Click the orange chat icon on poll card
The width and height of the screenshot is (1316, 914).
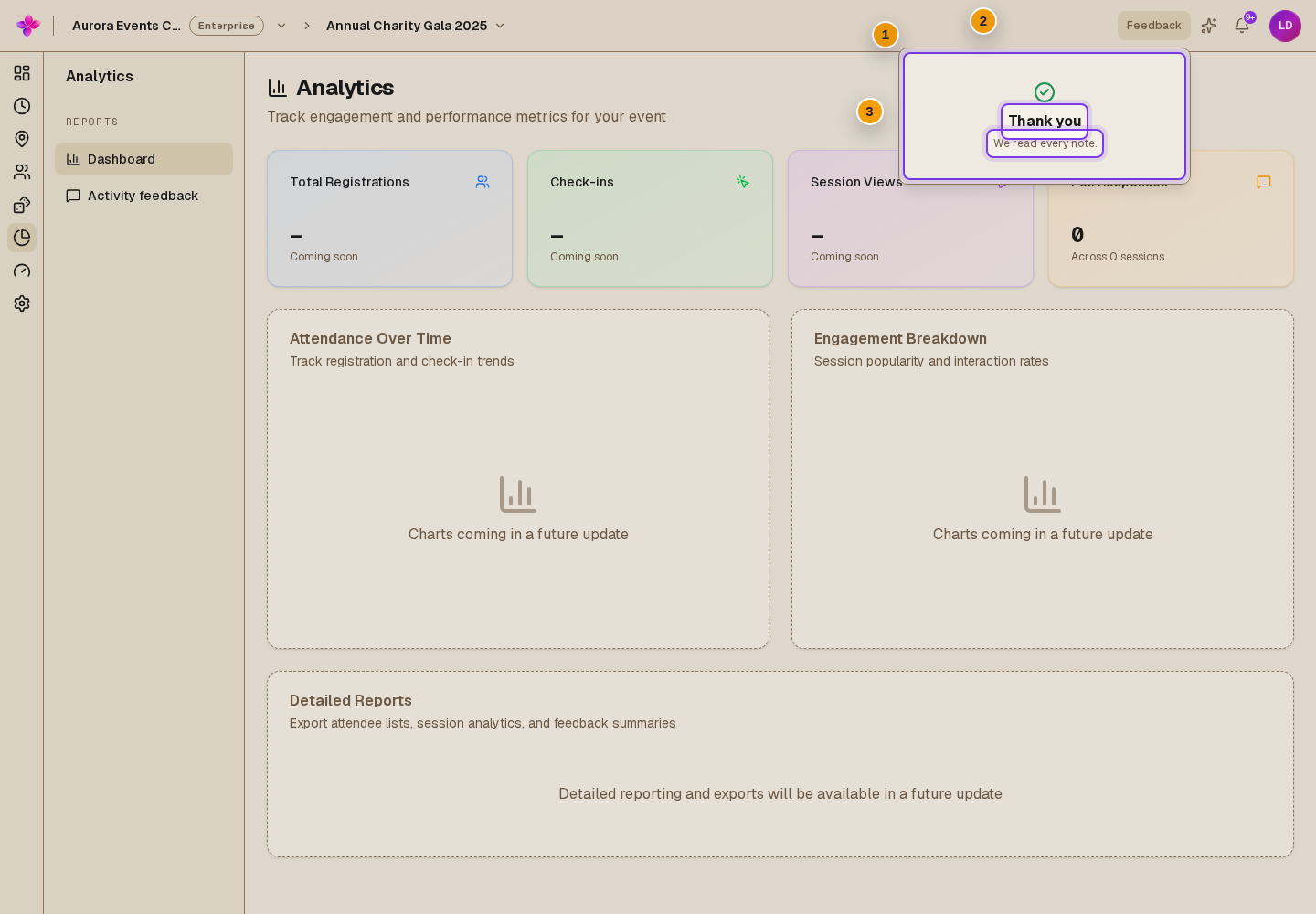click(x=1264, y=182)
